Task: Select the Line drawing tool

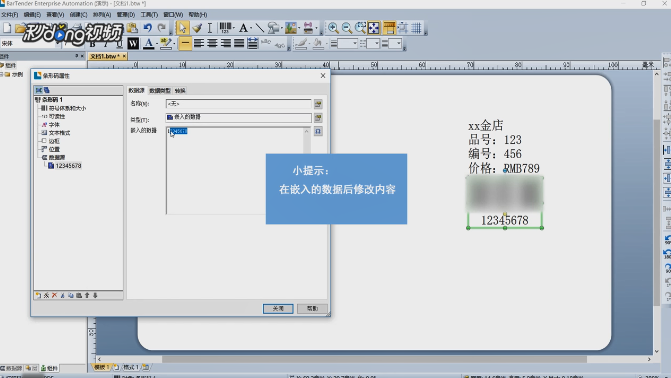Action: pyautogui.click(x=259, y=28)
